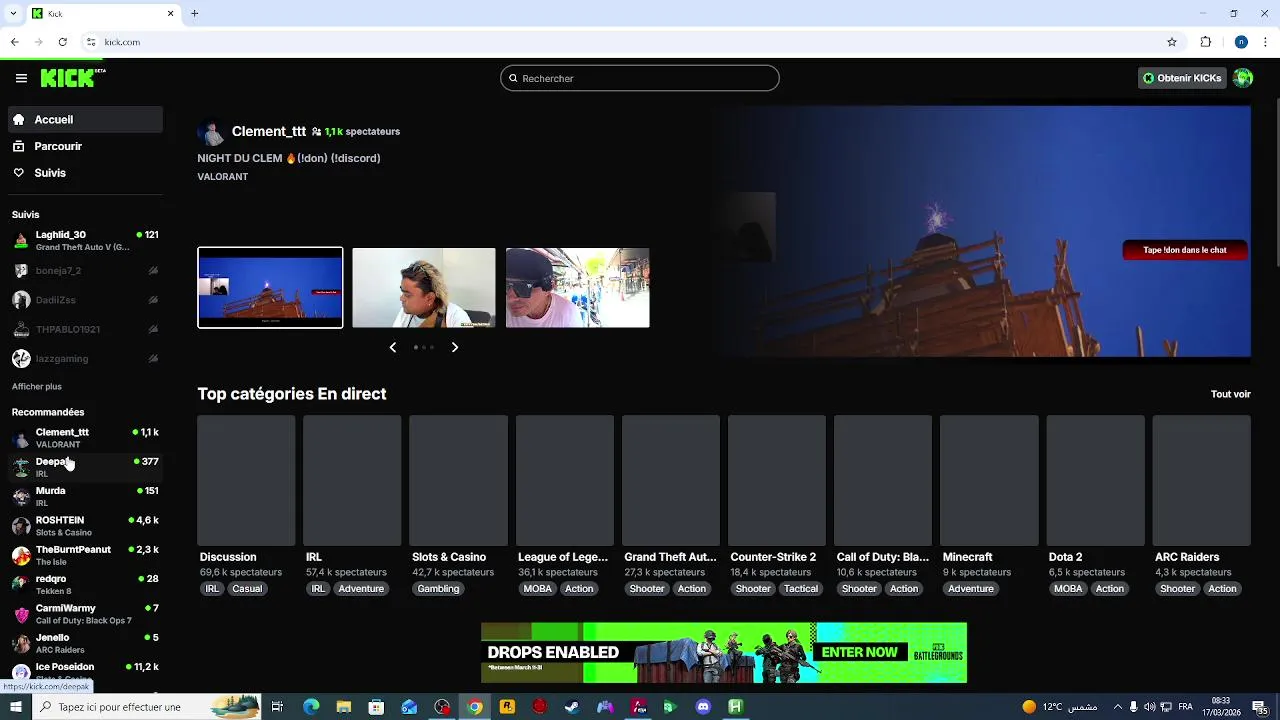Click Adventure tag under Minecraft
This screenshot has width=1280, height=720.
click(971, 589)
